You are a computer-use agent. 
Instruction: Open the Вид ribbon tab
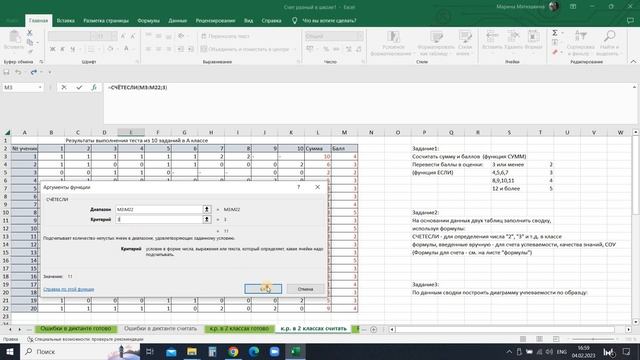pyautogui.click(x=249, y=20)
